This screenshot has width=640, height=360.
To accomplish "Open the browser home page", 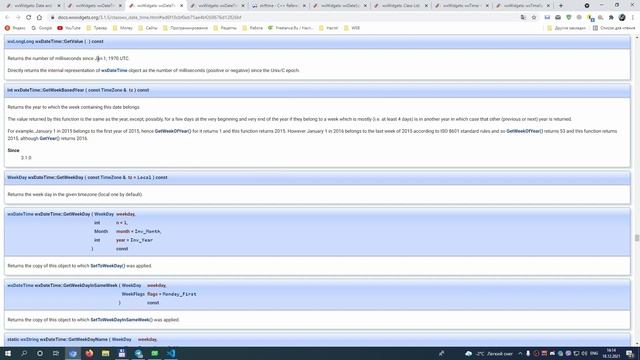I will (39, 18).
